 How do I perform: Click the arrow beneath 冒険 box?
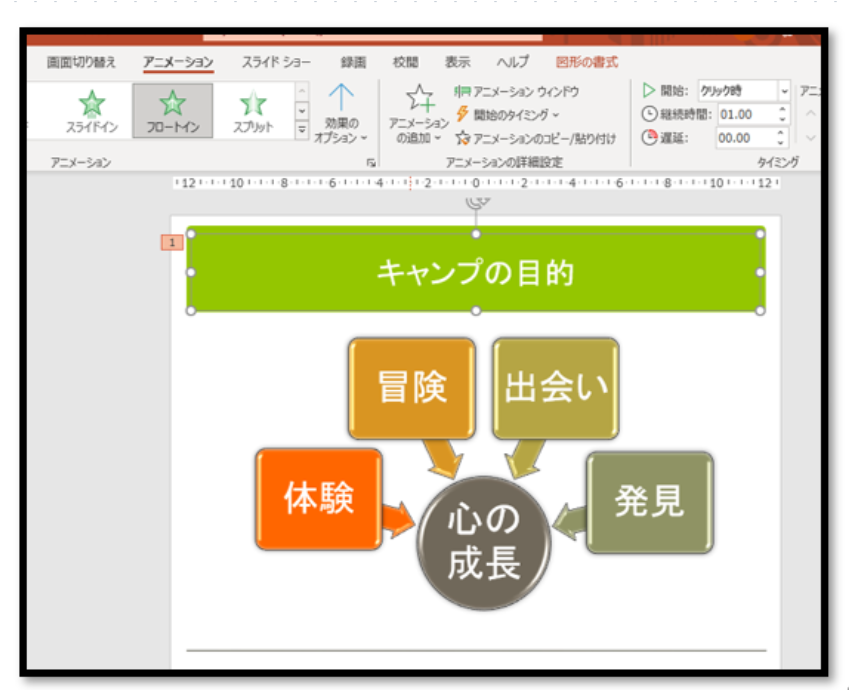coord(443,458)
